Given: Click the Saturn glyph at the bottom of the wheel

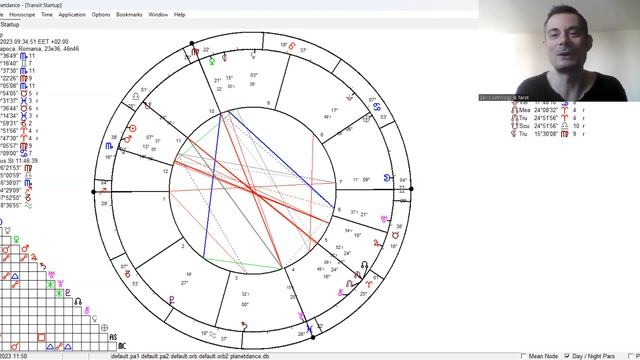Looking at the screenshot, I should (244, 325).
